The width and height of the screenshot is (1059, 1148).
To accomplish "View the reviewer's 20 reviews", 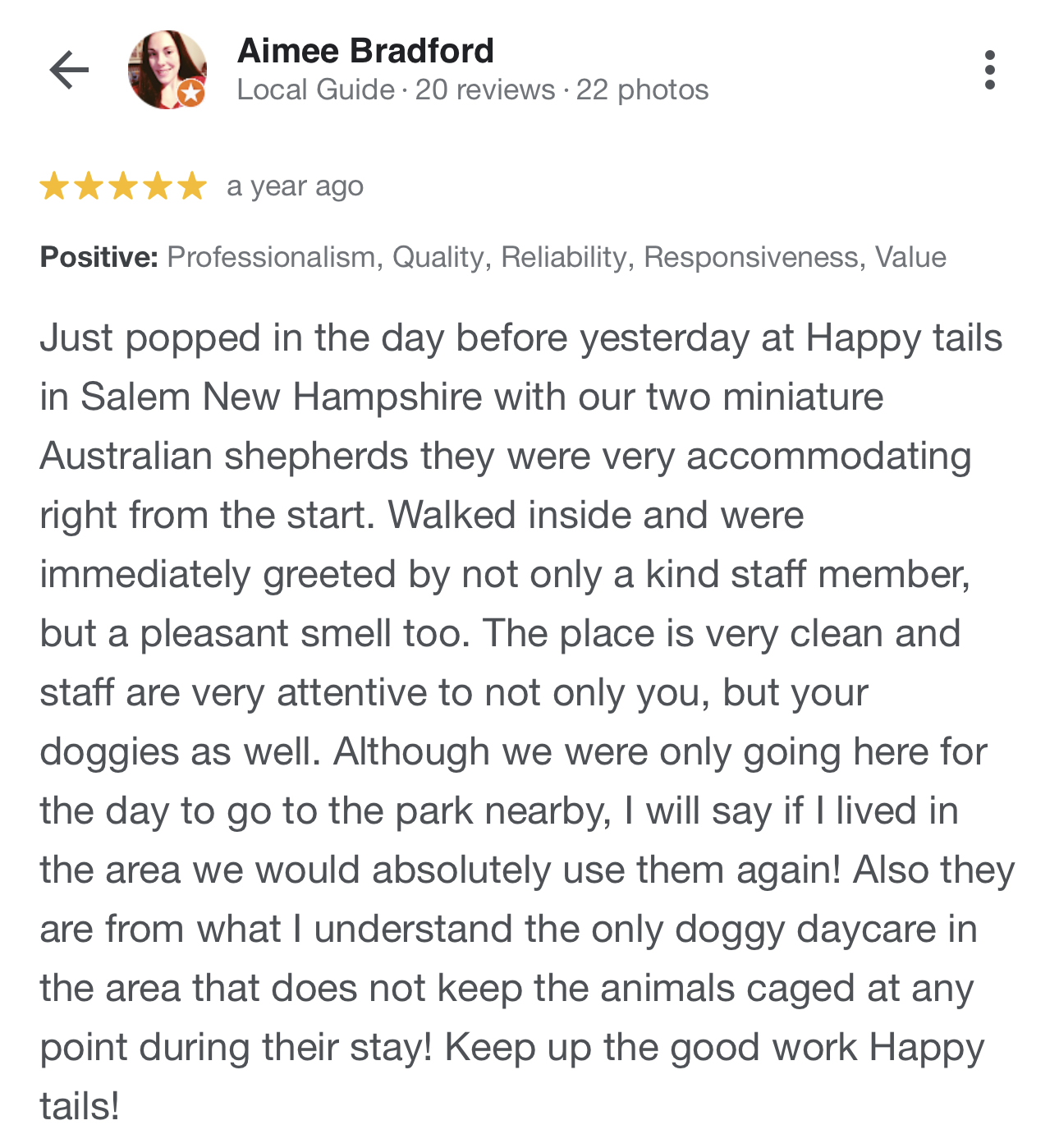I will pyautogui.click(x=484, y=90).
